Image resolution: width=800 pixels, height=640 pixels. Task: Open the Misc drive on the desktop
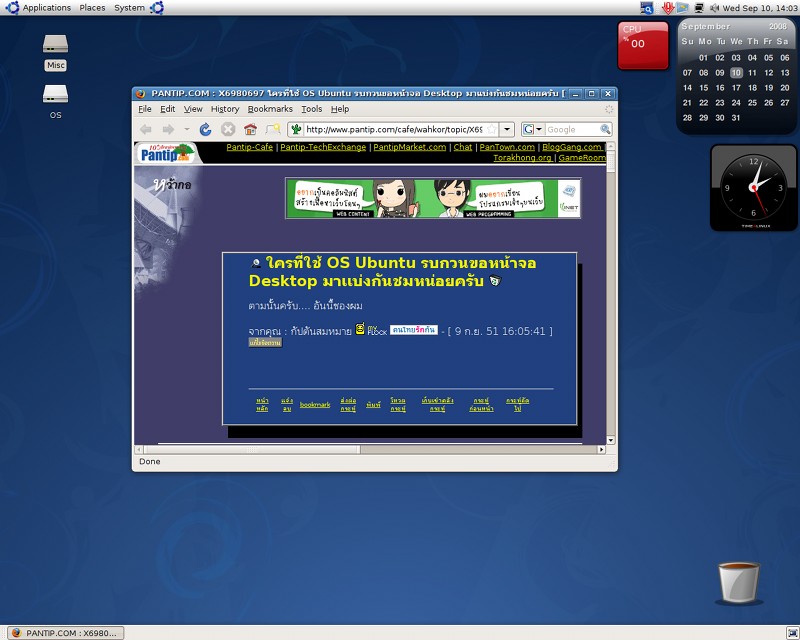point(56,53)
